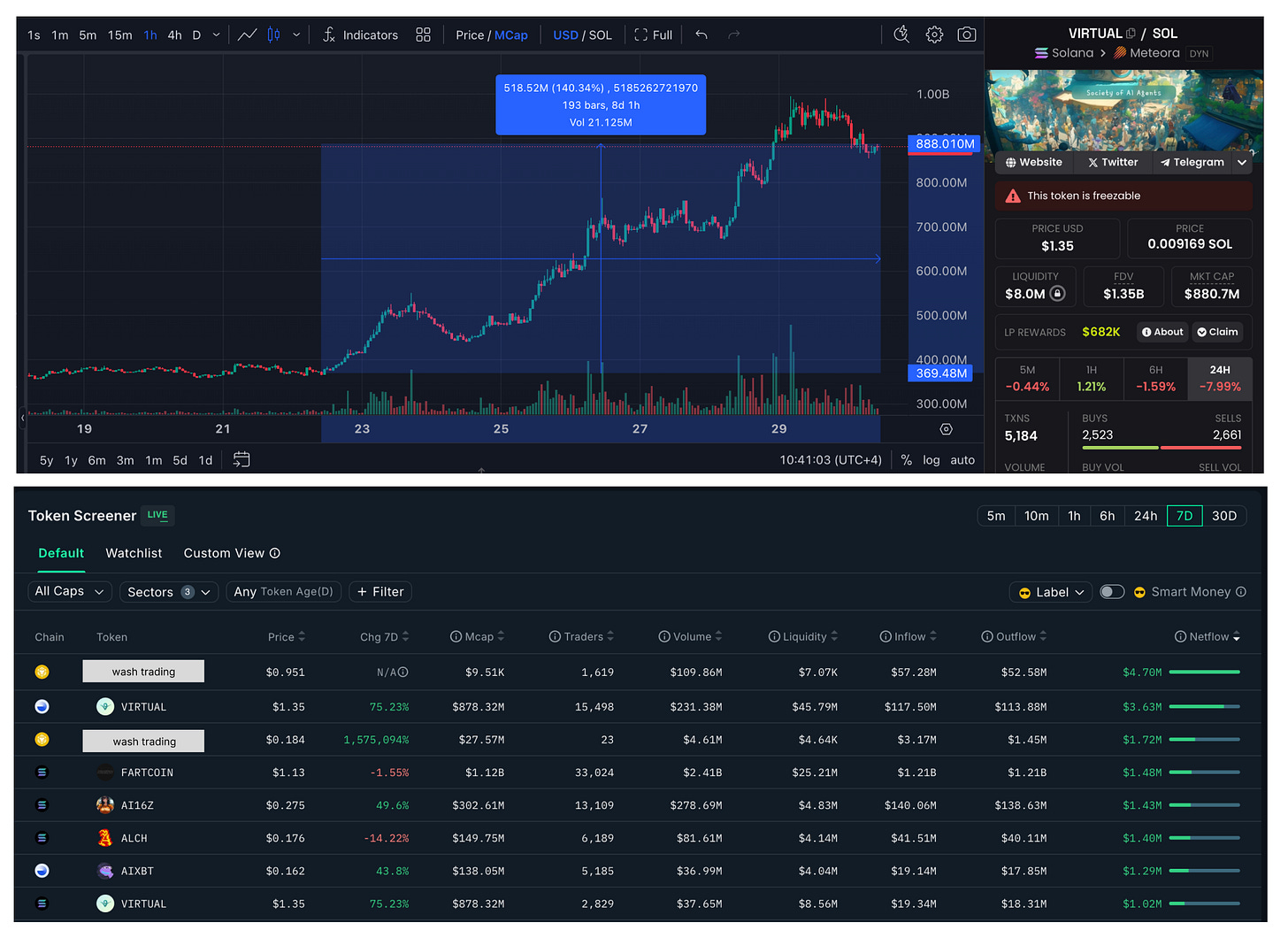Switch chart denomination to USD

click(565, 35)
